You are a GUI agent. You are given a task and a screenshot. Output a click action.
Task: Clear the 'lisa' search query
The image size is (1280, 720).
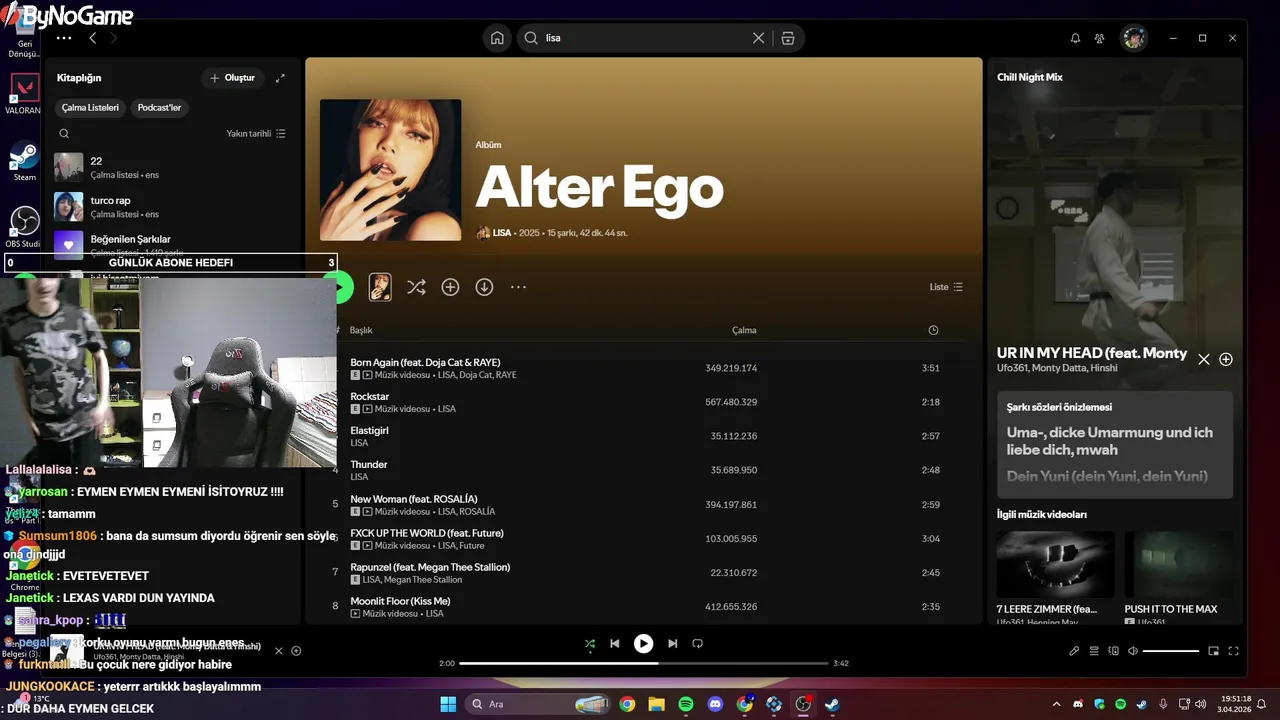point(758,38)
